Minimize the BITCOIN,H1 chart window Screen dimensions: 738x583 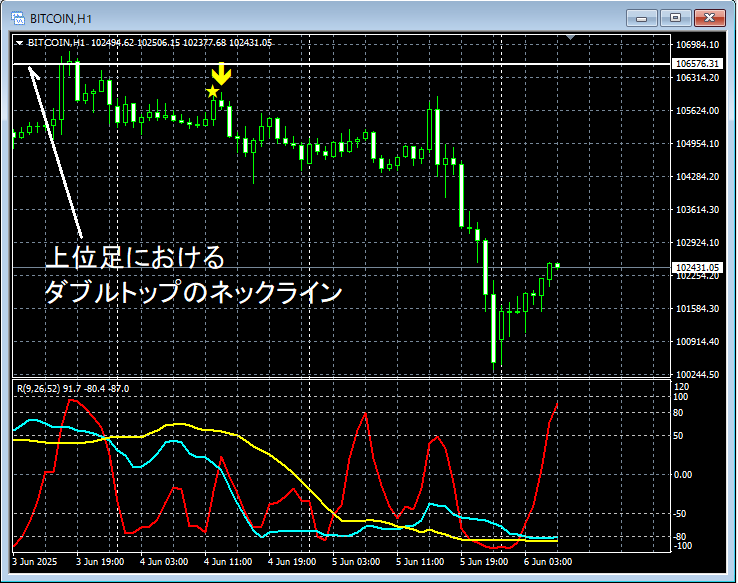pyautogui.click(x=641, y=18)
